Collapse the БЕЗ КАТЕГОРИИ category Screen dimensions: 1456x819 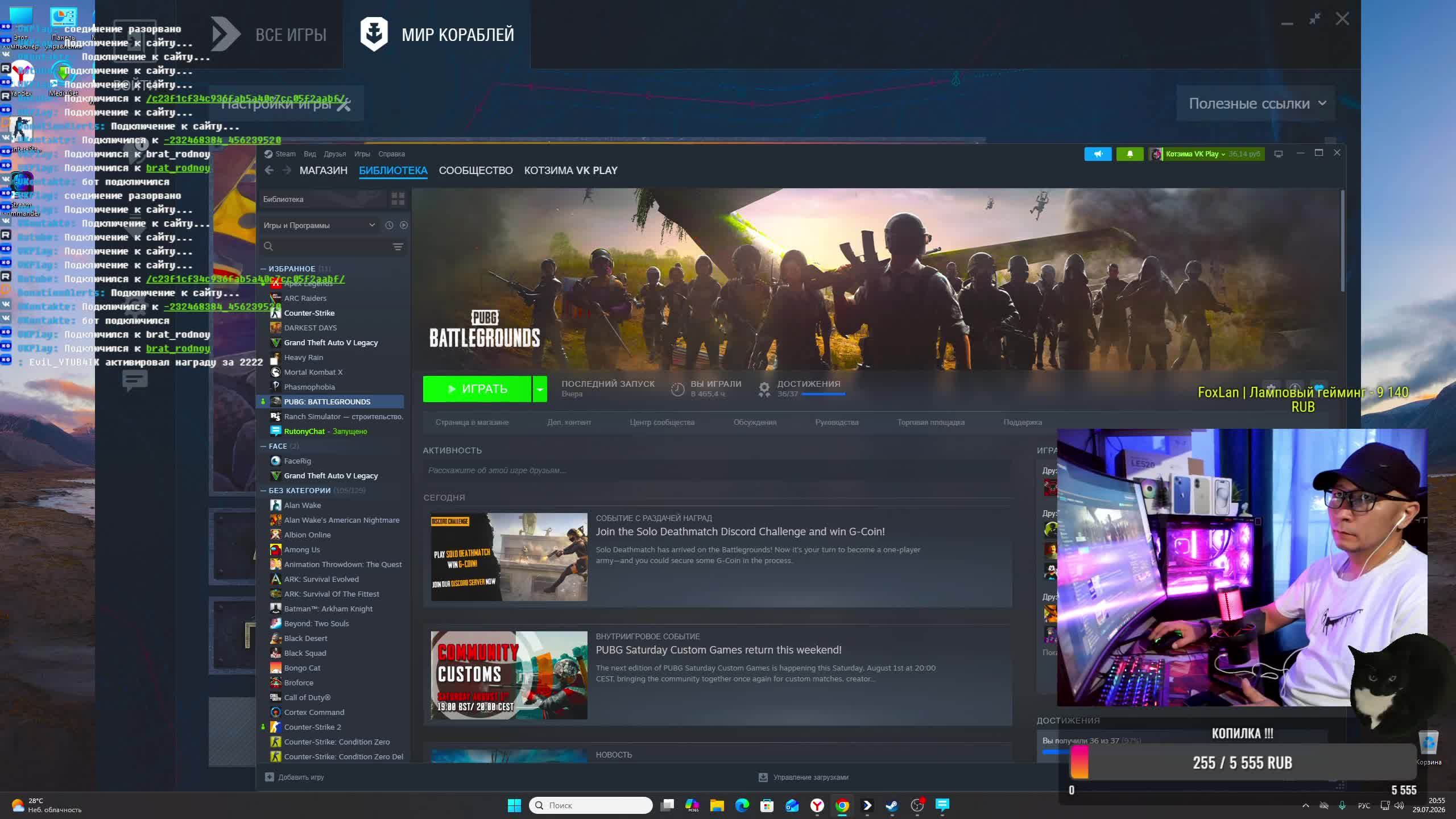[x=263, y=490]
